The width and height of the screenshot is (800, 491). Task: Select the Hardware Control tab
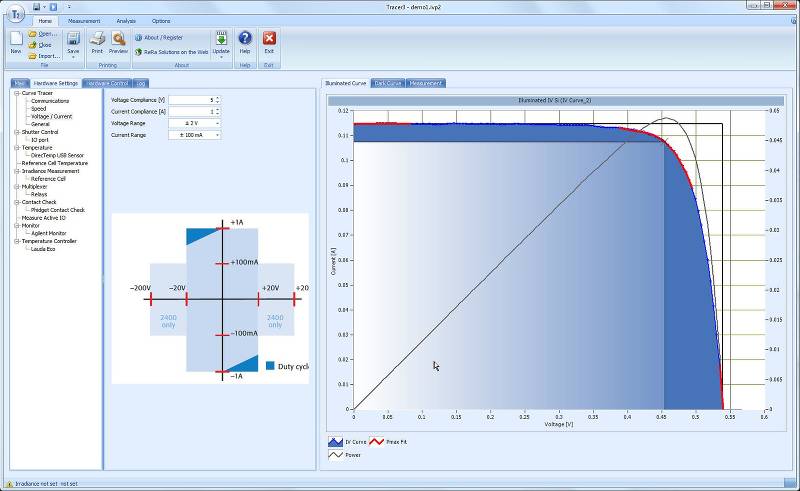coord(107,83)
